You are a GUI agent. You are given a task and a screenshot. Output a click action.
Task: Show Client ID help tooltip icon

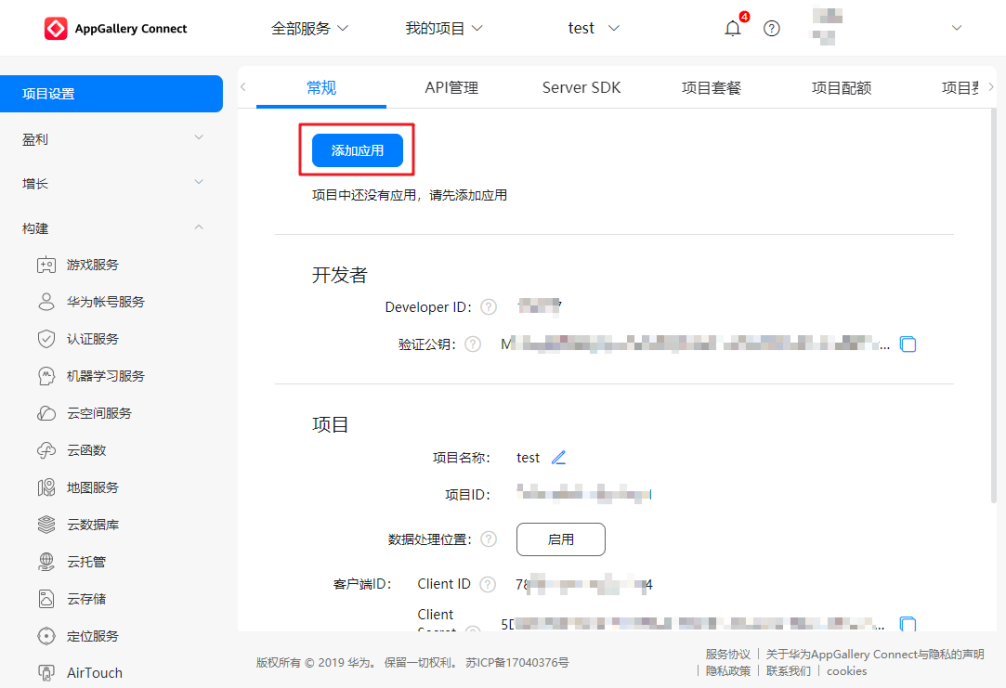tap(488, 584)
